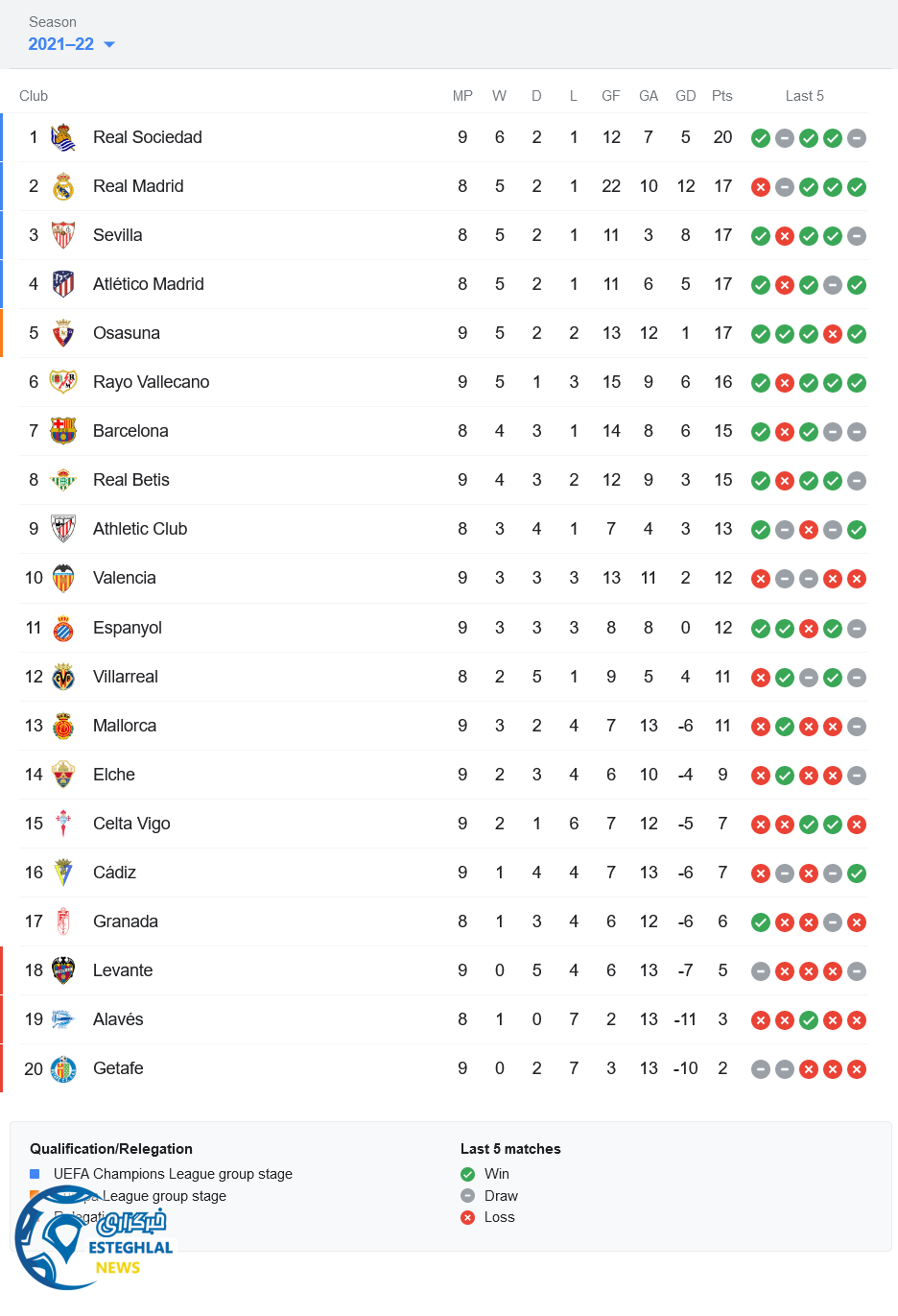Open the Sevilla team name link
Viewport: 898px width, 1316px height.
117,235
